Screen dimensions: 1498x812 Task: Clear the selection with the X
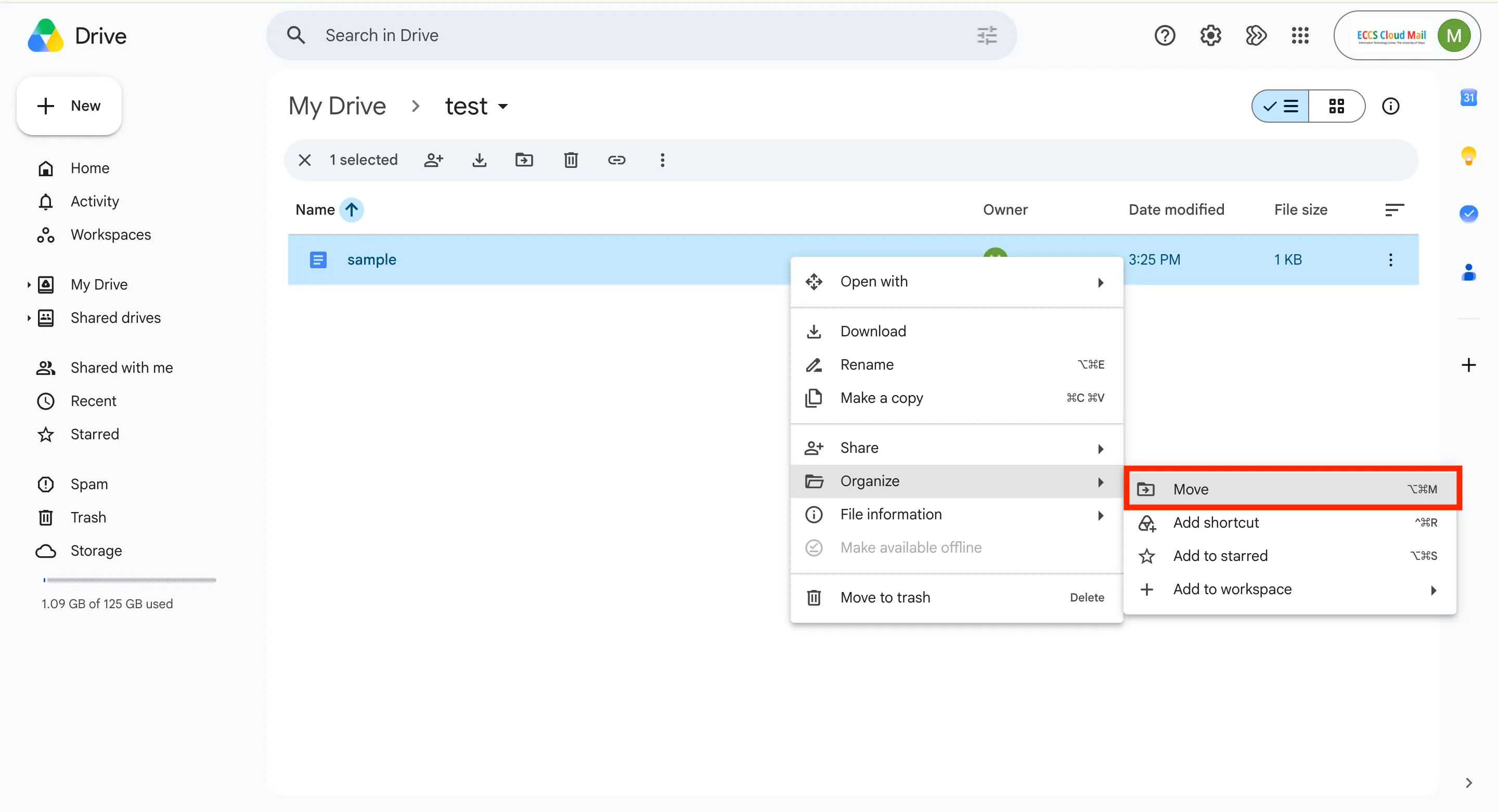click(x=305, y=160)
